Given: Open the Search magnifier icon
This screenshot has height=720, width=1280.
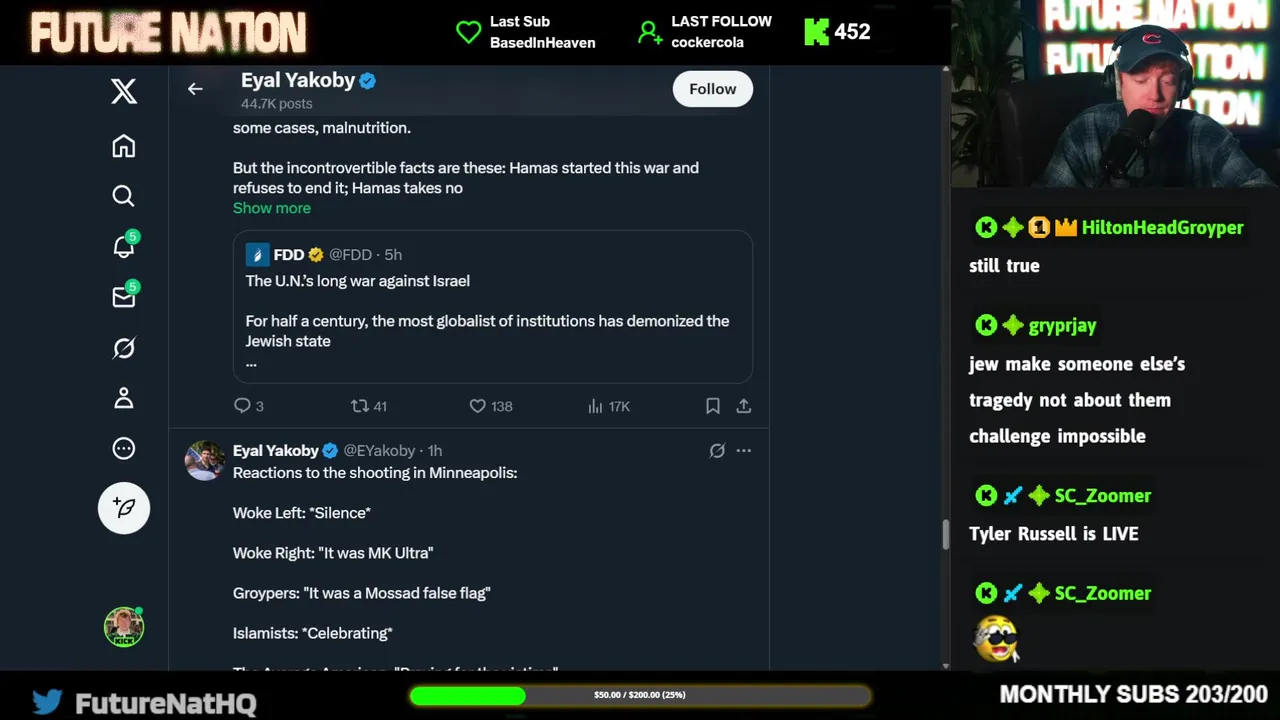Looking at the screenshot, I should click(124, 196).
